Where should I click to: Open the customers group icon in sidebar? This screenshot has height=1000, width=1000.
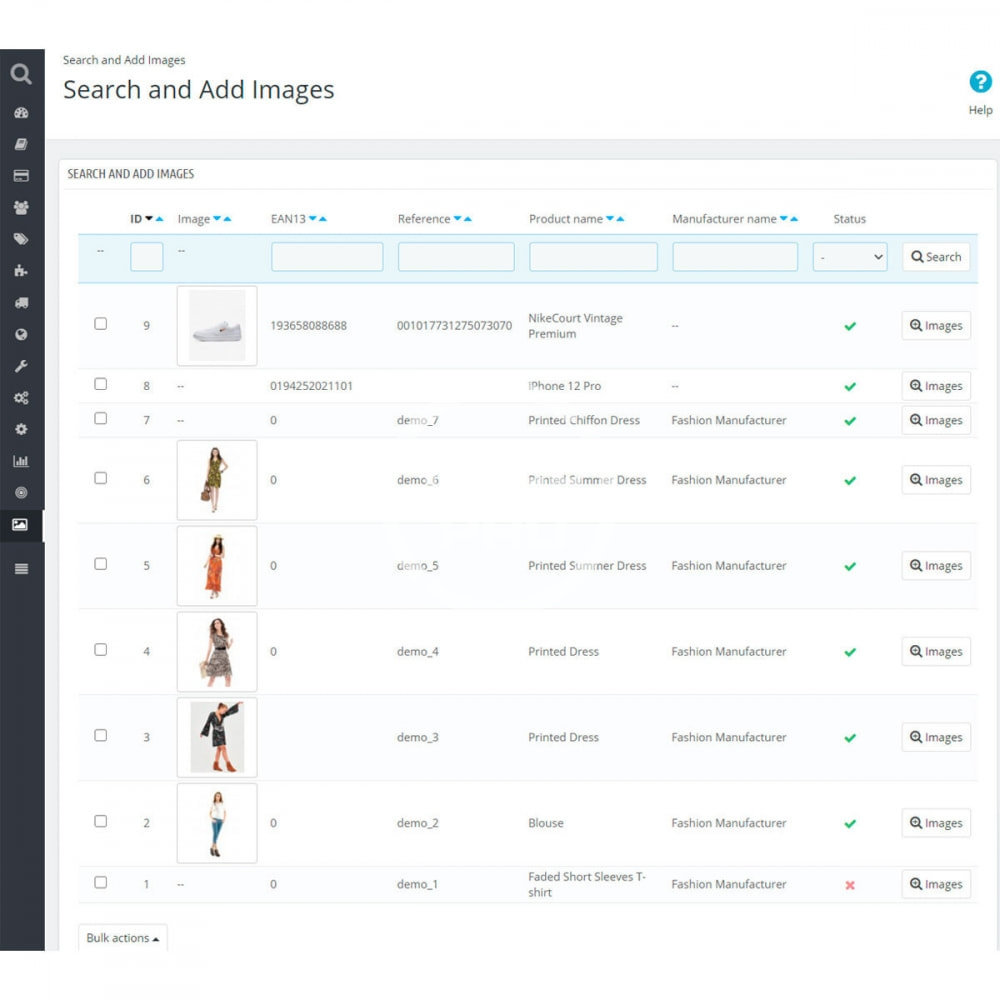21,208
